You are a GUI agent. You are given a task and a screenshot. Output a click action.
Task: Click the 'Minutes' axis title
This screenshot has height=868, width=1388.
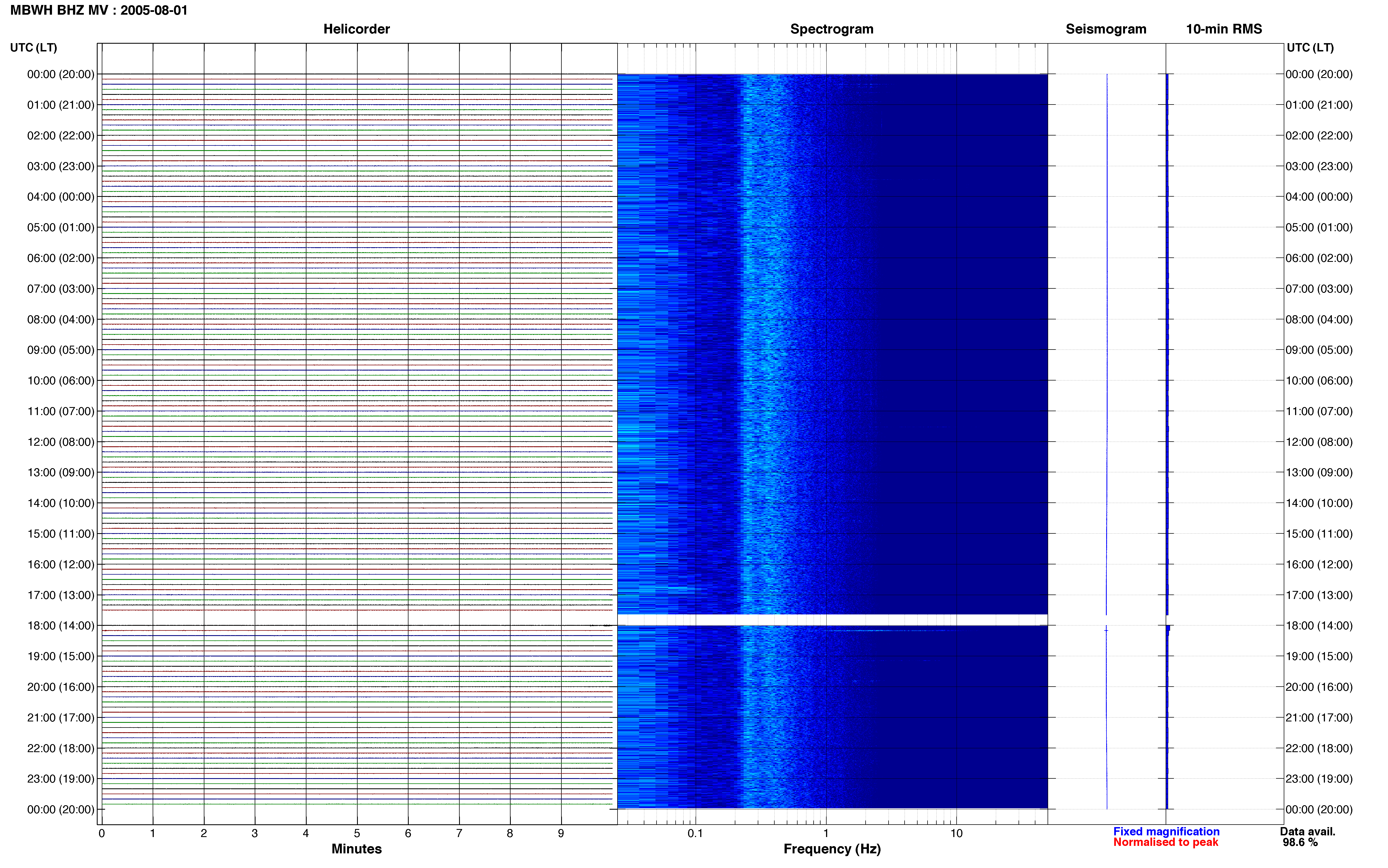tap(356, 849)
